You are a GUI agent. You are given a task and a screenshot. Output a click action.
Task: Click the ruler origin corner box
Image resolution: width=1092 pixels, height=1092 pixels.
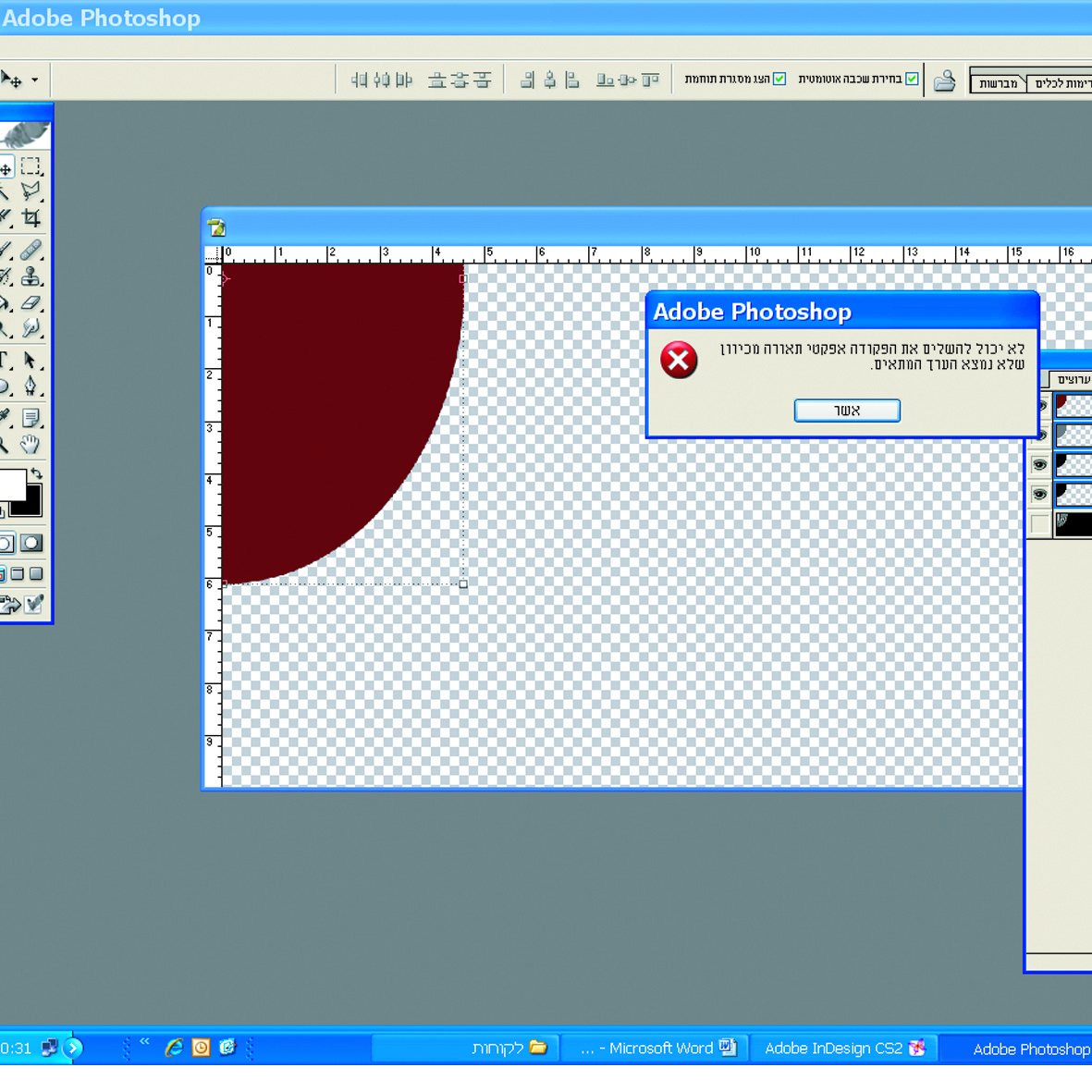tap(213, 254)
